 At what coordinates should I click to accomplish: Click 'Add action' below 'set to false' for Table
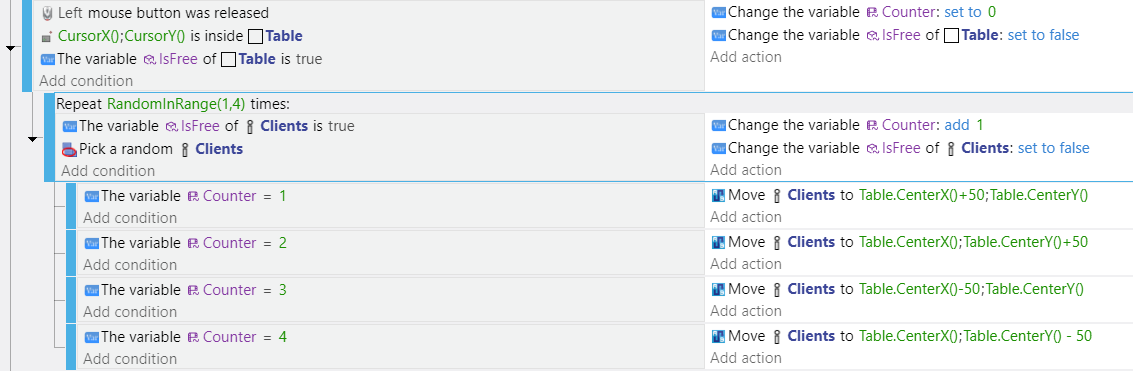746,57
